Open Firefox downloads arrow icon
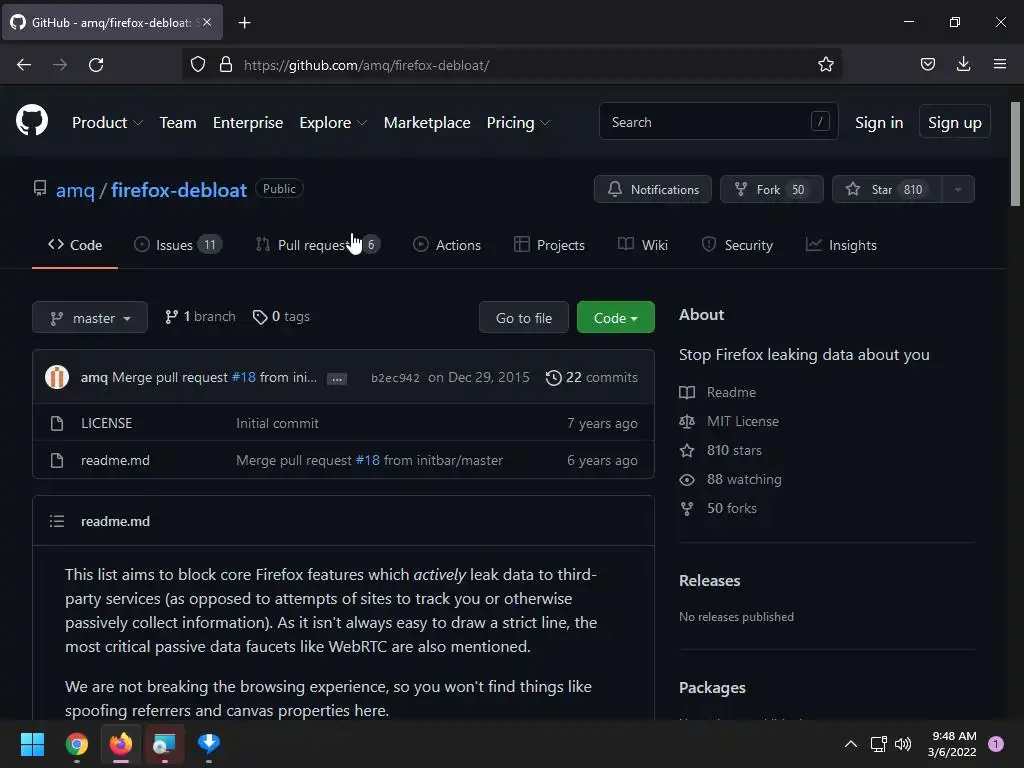This screenshot has height=768, width=1024. coord(963,64)
